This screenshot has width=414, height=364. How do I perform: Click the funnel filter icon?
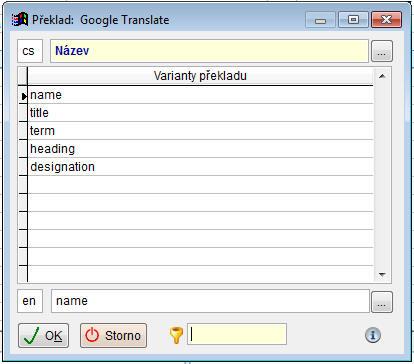pos(176,335)
